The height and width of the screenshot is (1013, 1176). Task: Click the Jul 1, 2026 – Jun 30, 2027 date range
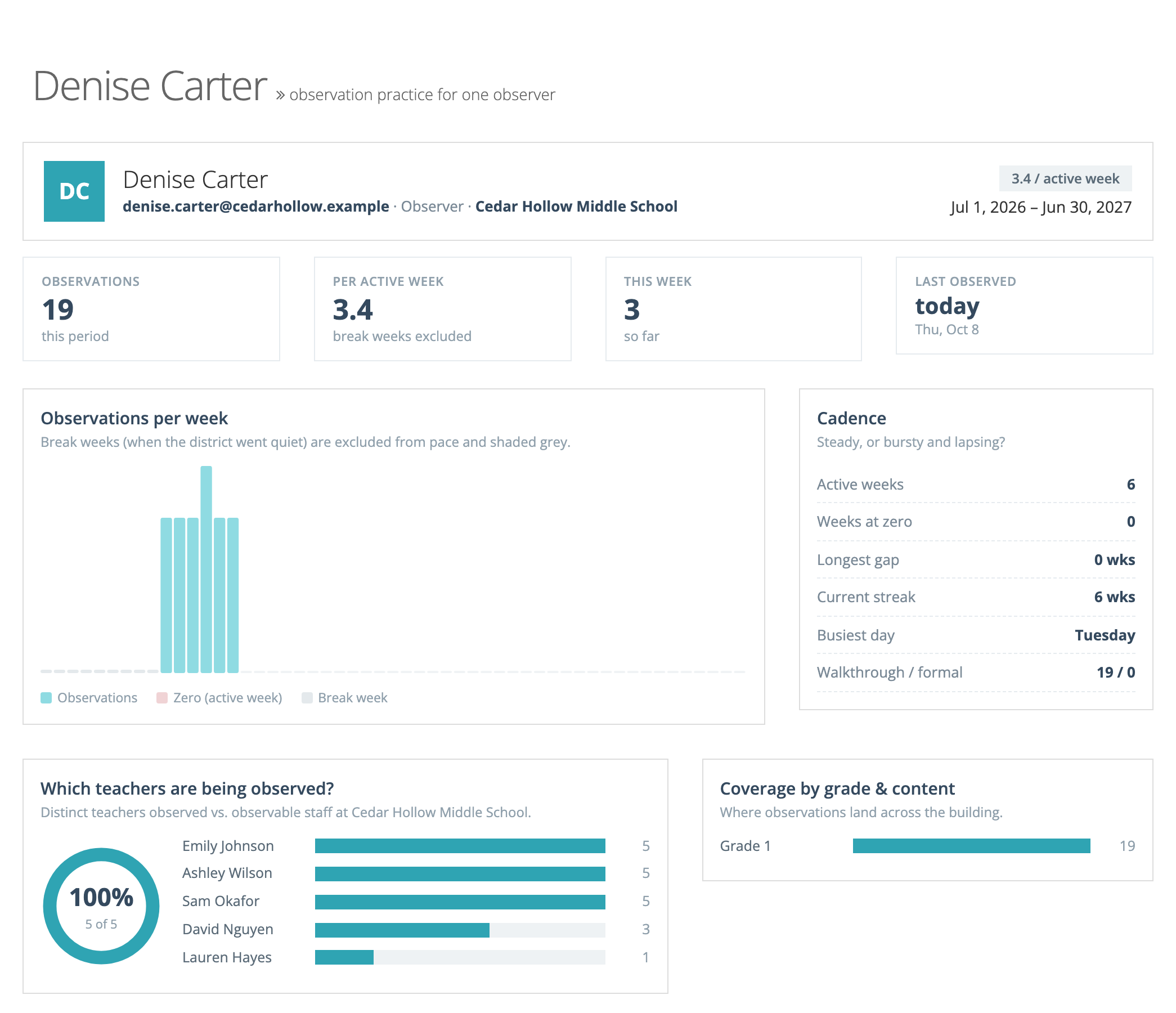pos(1041,207)
